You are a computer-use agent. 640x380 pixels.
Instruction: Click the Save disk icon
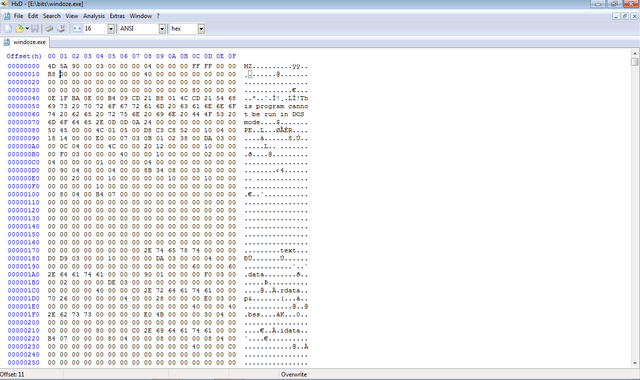tap(35, 29)
